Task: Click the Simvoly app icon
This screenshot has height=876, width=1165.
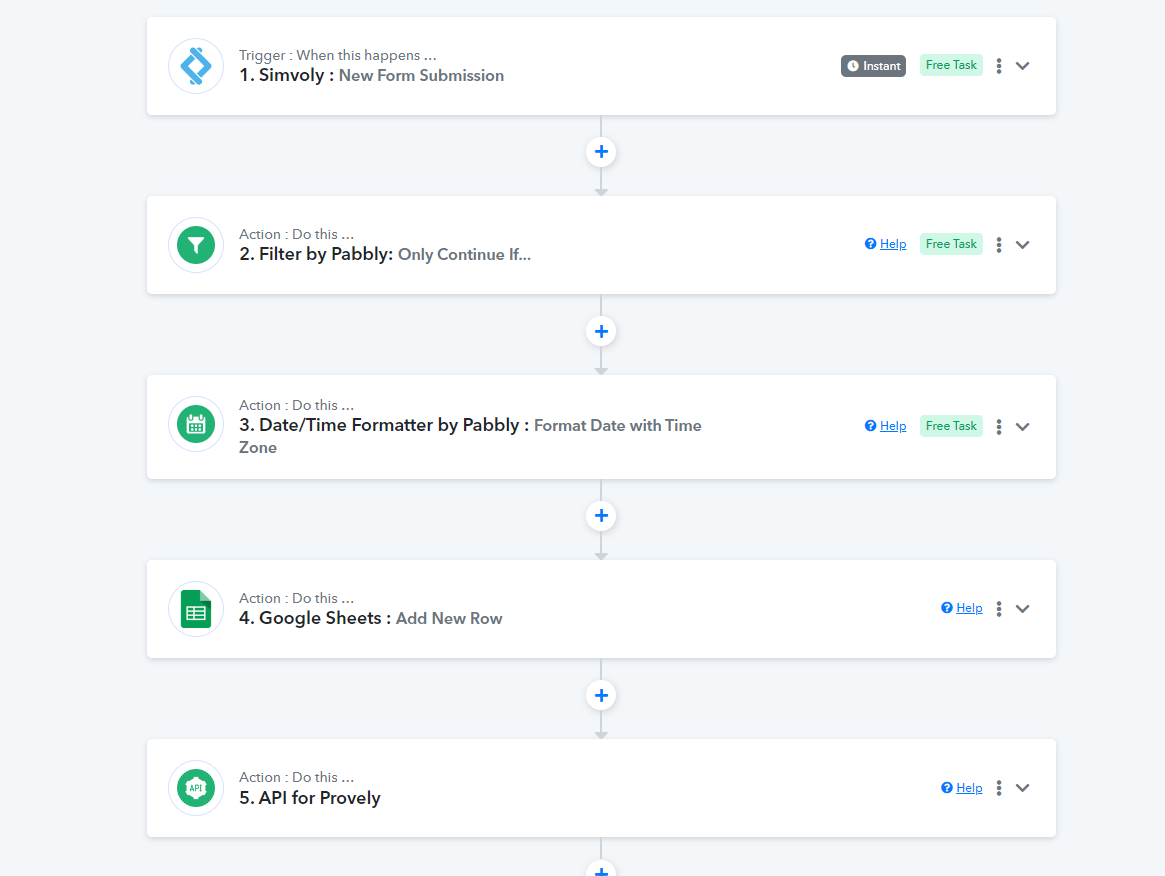Action: (196, 66)
